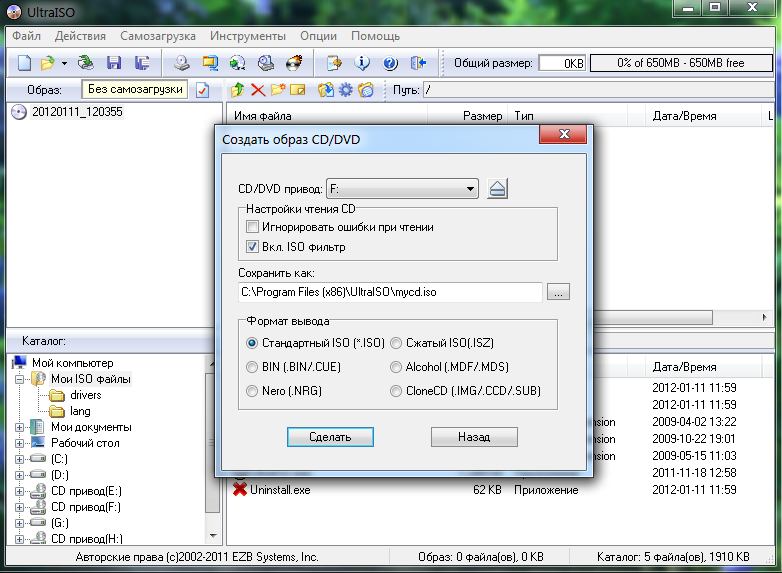Expand the (D:) drive node
The height and width of the screenshot is (573, 782).
[19, 475]
